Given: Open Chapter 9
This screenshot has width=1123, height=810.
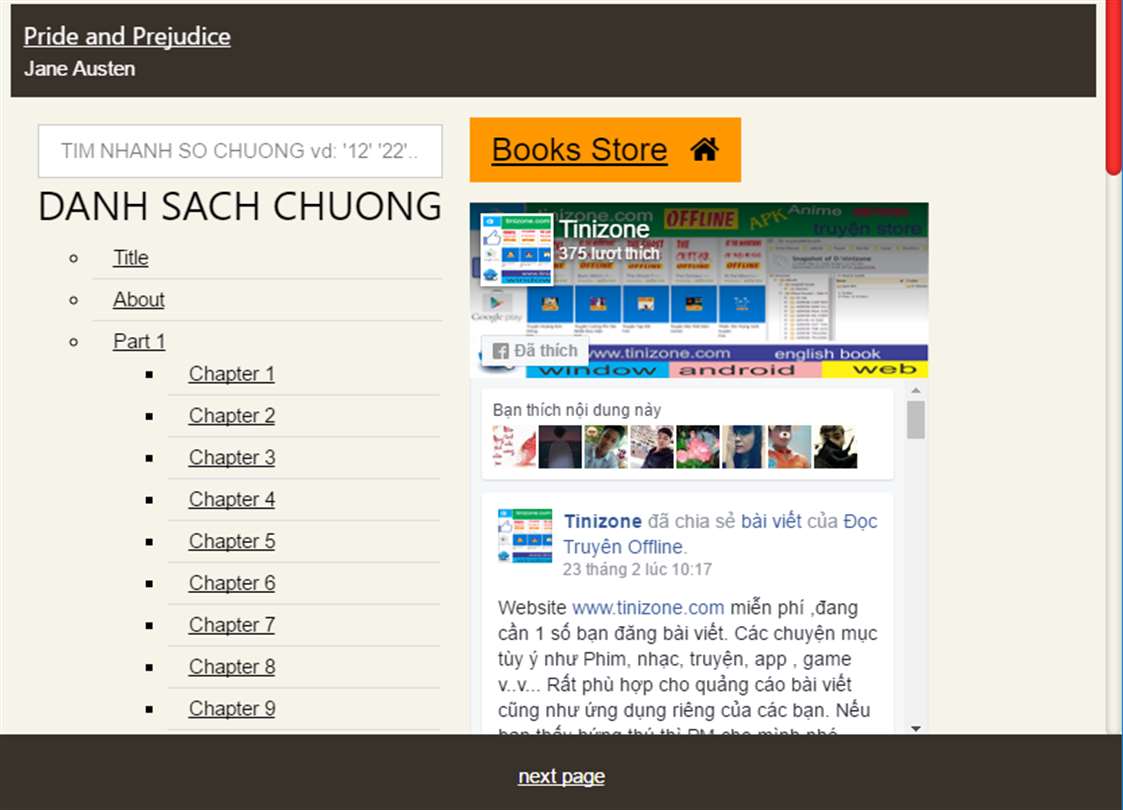Looking at the screenshot, I should (231, 708).
